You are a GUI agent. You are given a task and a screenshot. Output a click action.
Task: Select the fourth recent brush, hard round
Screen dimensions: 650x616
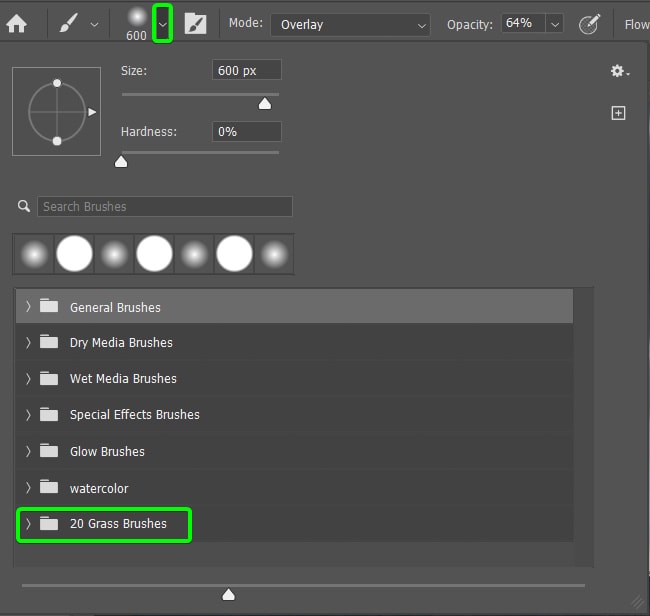click(x=154, y=254)
